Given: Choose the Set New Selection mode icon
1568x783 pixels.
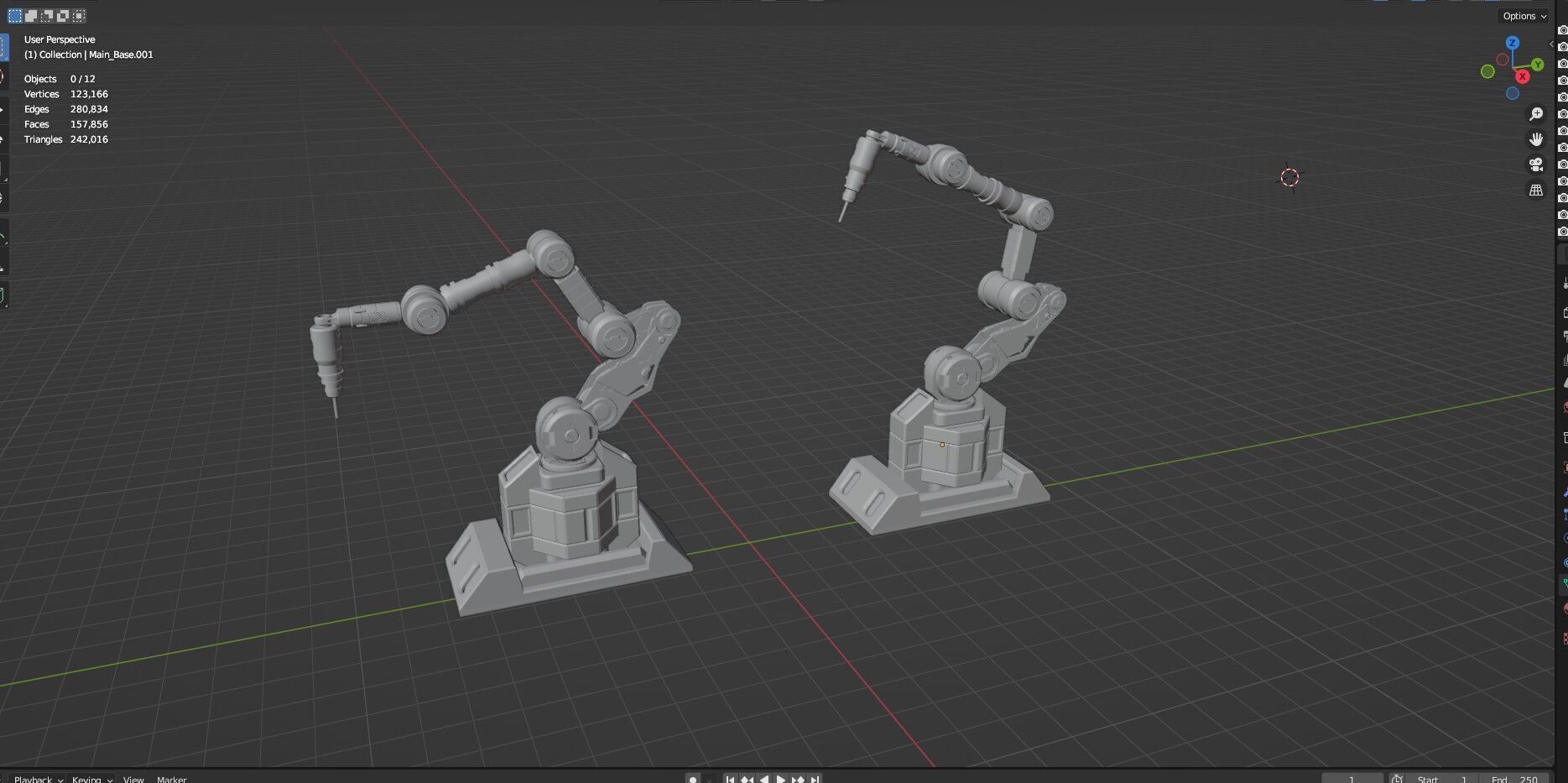Looking at the screenshot, I should pyautogui.click(x=14, y=16).
